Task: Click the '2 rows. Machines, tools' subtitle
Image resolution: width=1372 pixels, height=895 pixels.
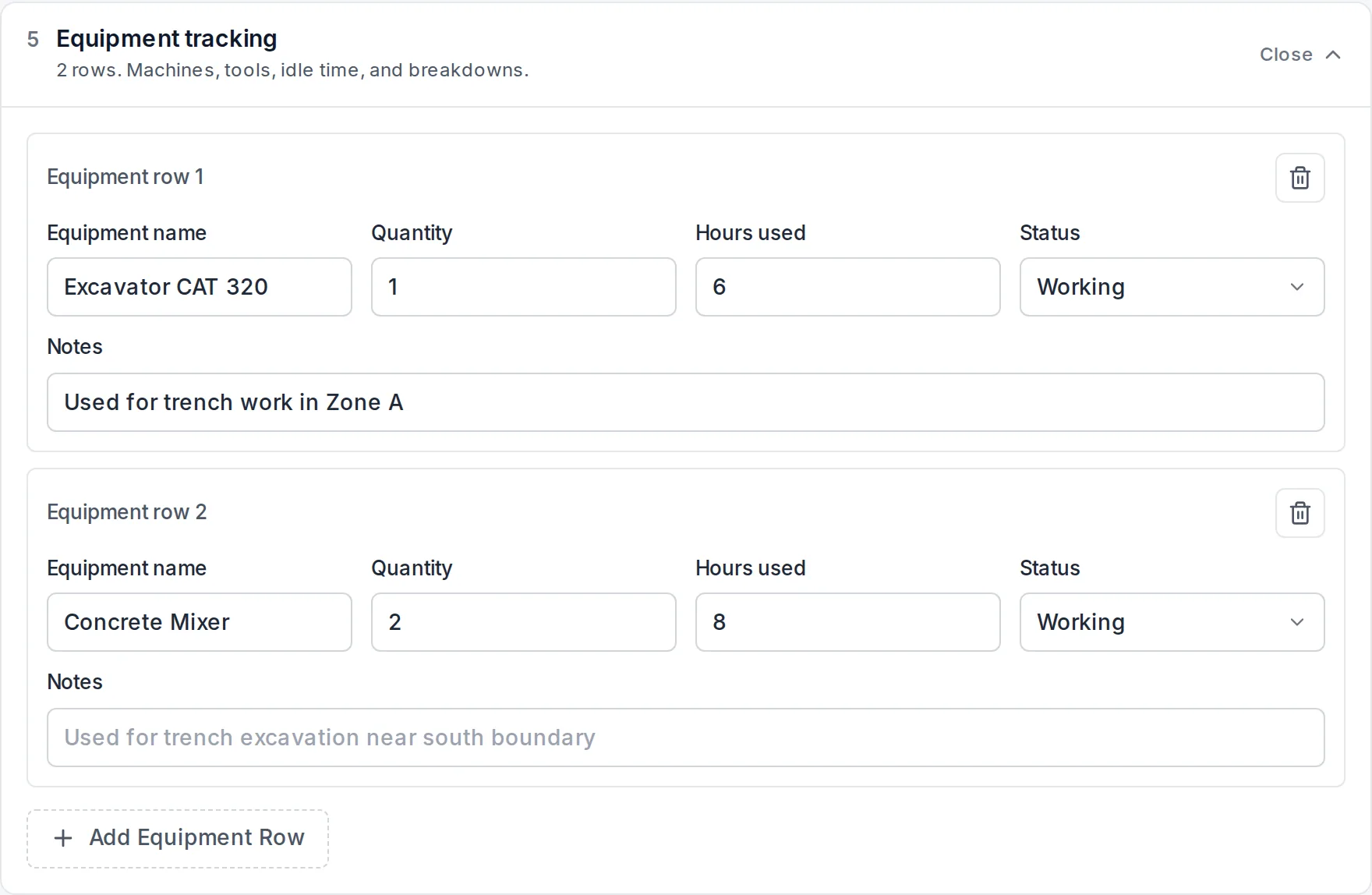Action: click(293, 70)
